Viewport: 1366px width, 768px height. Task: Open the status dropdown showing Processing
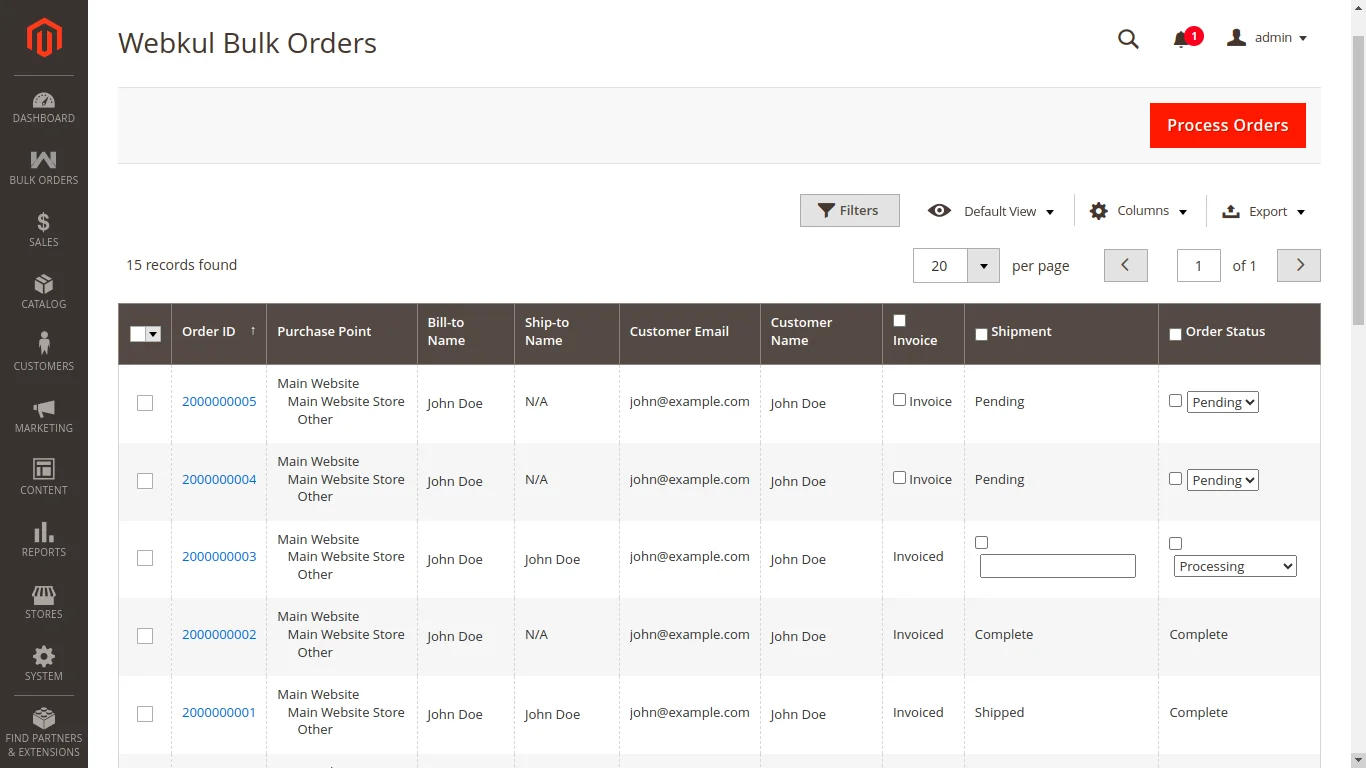click(x=1235, y=566)
